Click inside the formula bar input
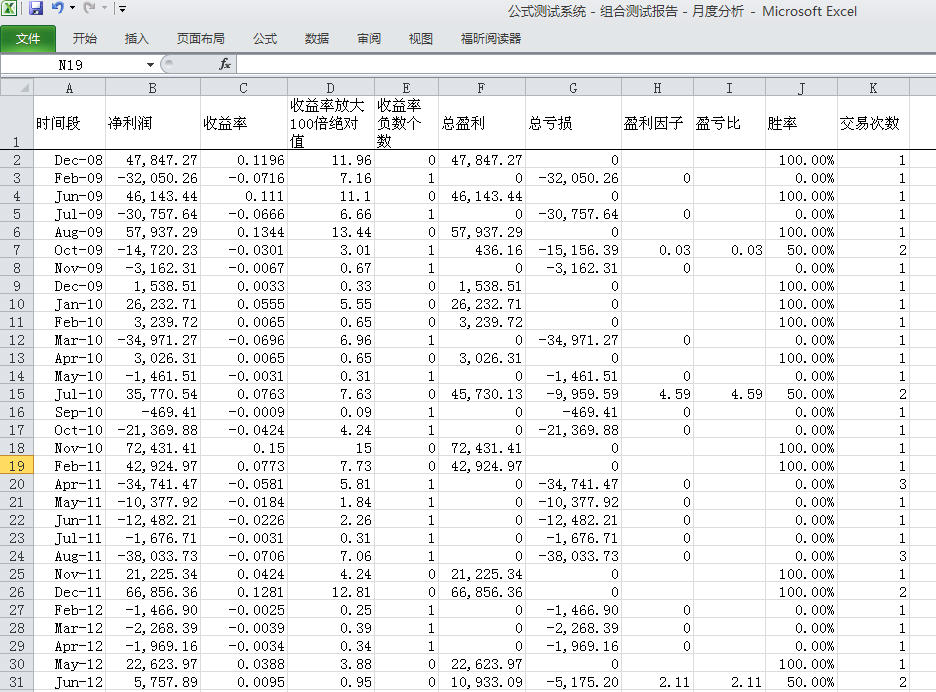 (580, 64)
